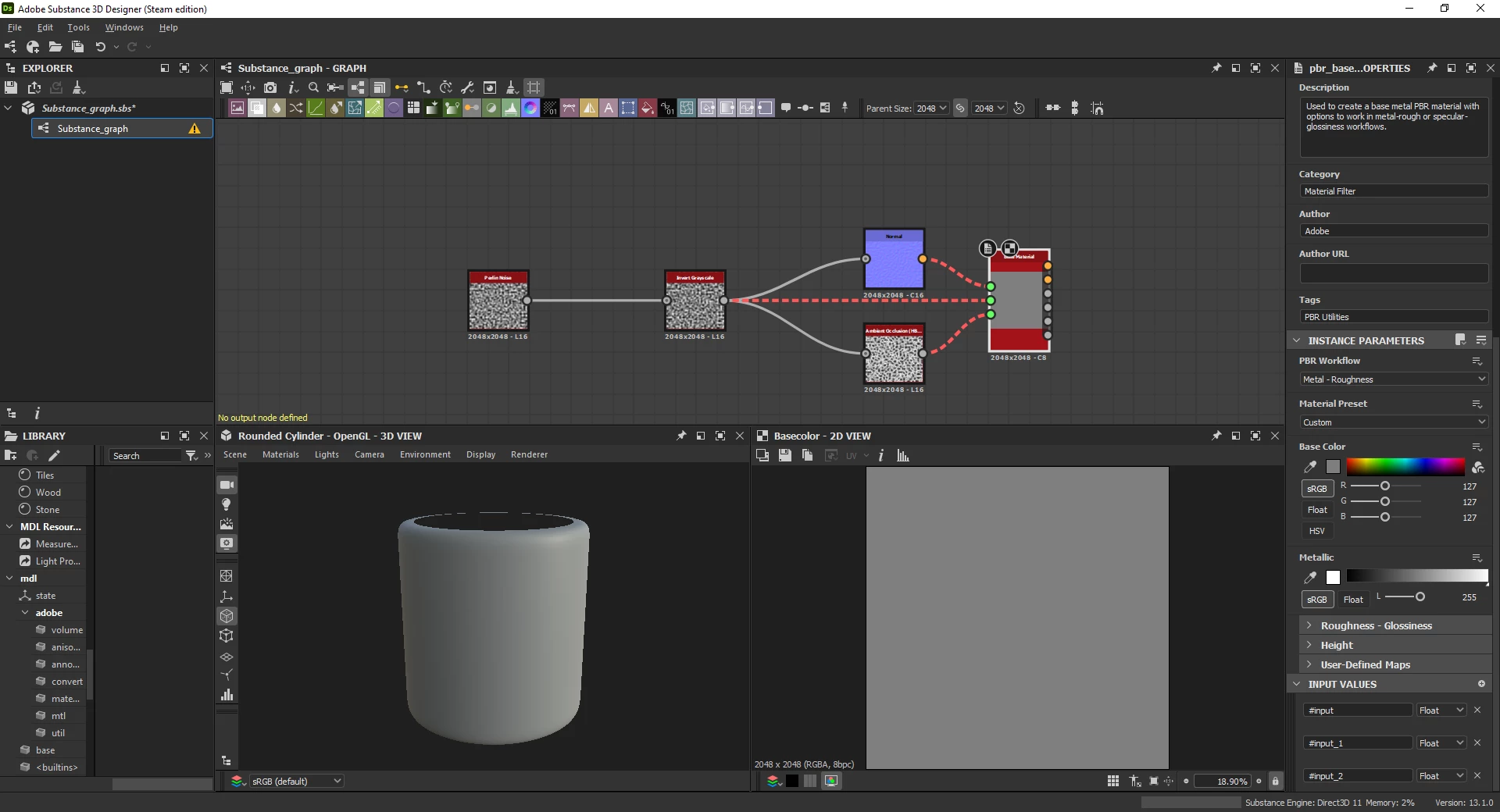Add a Text node from node toolbar
Screen dimensions: 1500x812
(609, 108)
